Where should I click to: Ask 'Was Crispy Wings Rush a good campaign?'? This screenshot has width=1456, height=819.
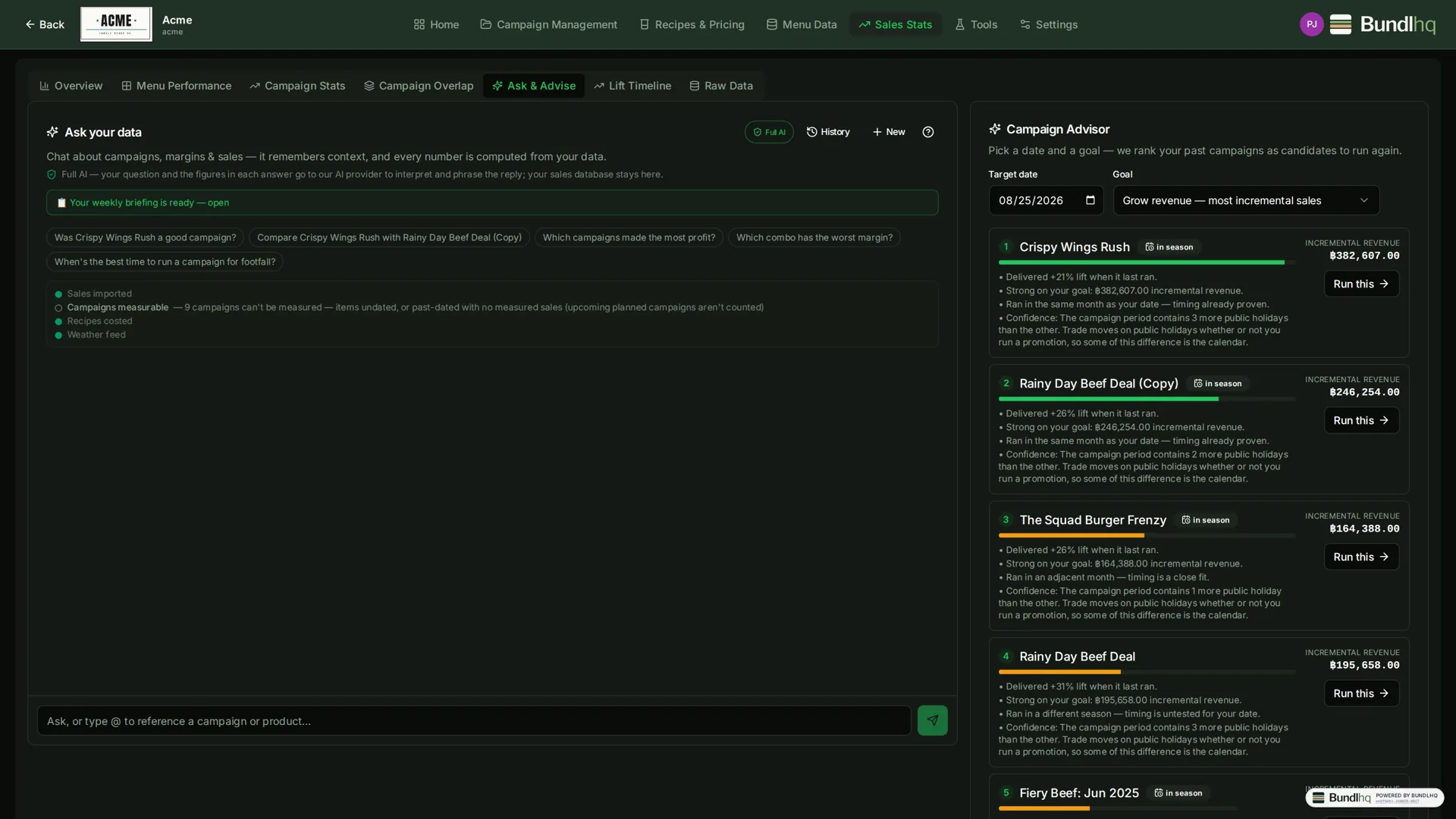point(145,237)
